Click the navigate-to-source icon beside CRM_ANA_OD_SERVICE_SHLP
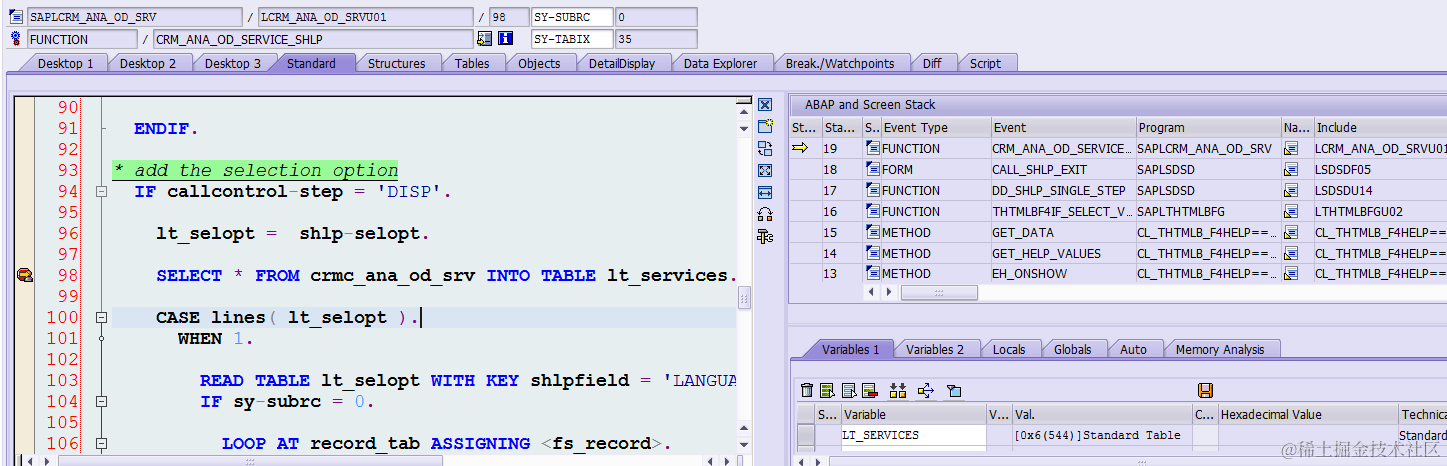 [x=484, y=39]
